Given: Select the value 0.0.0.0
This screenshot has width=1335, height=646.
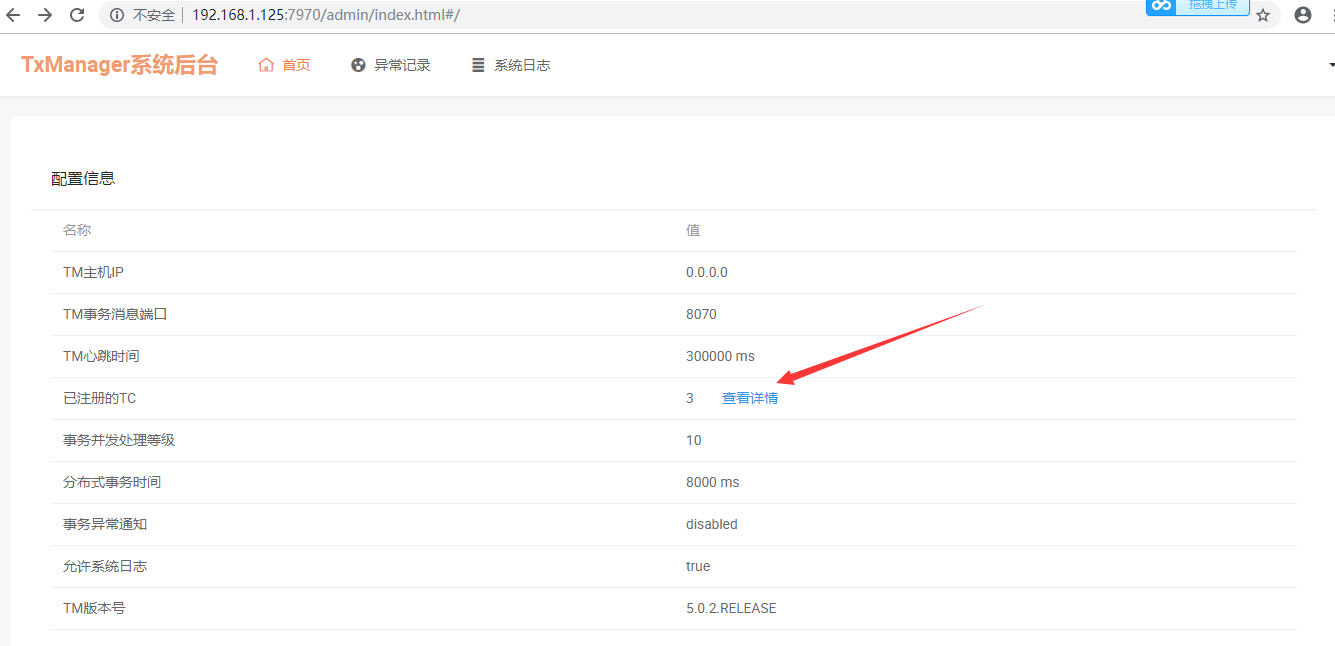Looking at the screenshot, I should 707,272.
